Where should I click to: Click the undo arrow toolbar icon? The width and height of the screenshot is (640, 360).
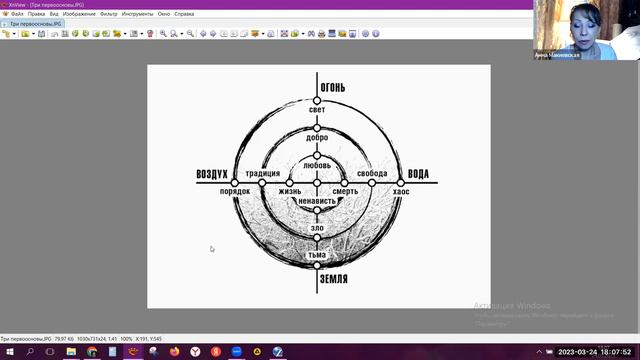click(54, 34)
